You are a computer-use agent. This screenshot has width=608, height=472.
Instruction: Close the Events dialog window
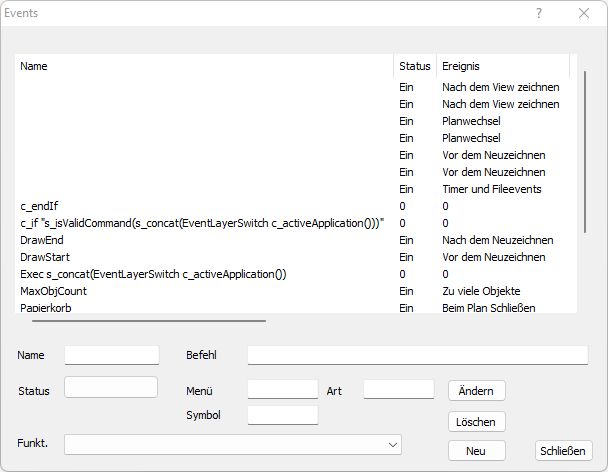(584, 14)
